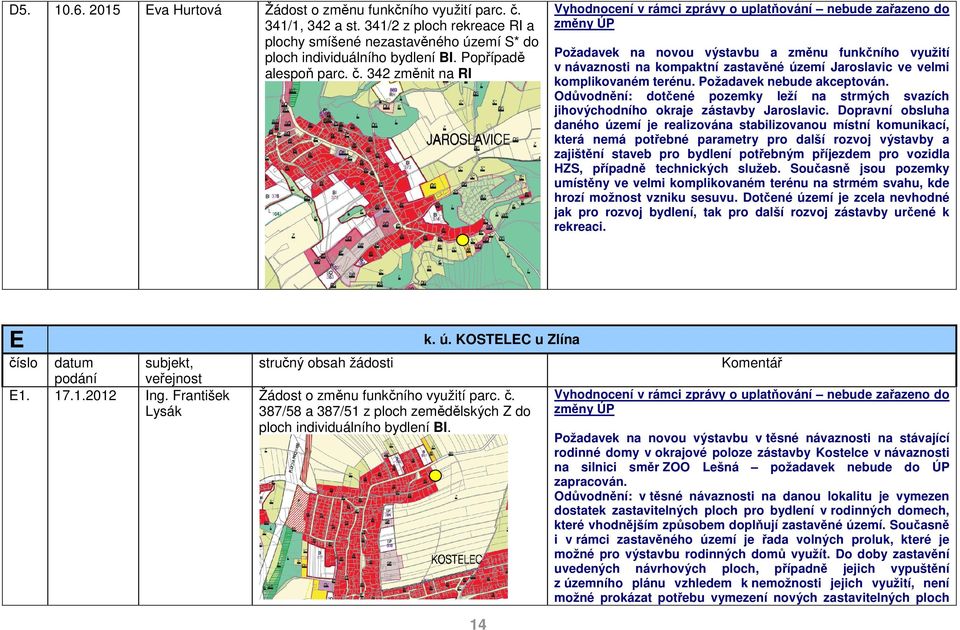Select the date '17.1.2012'

pyautogui.click(x=85, y=396)
